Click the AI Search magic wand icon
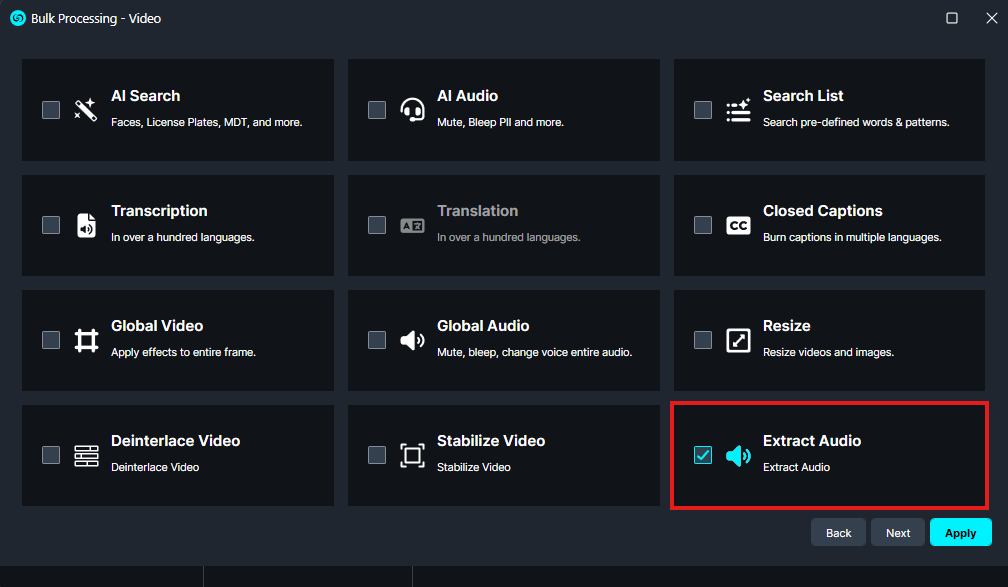The image size is (1008, 587). pos(86,110)
